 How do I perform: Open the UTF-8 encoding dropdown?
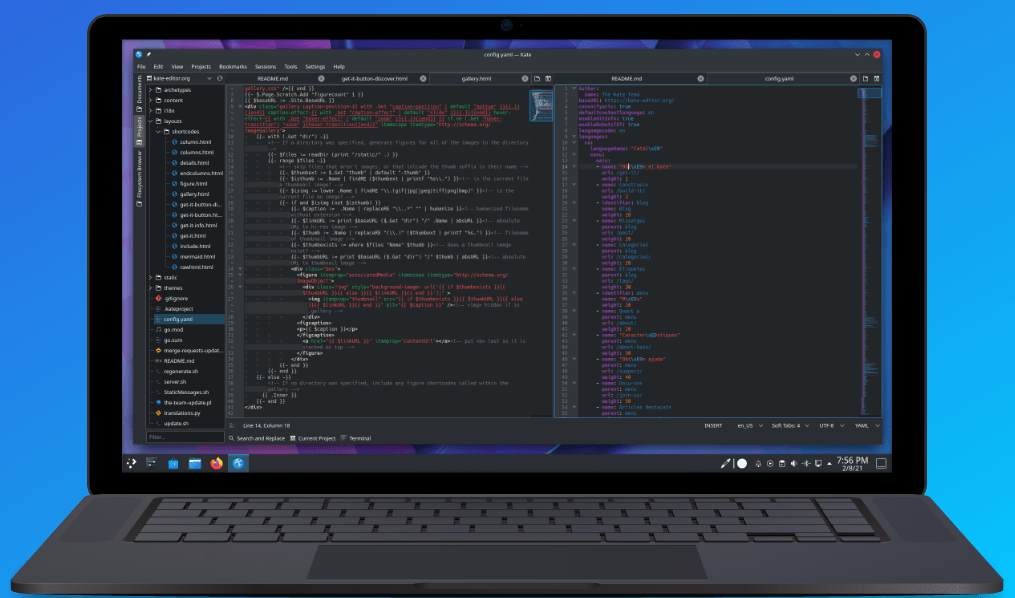[x=832, y=426]
